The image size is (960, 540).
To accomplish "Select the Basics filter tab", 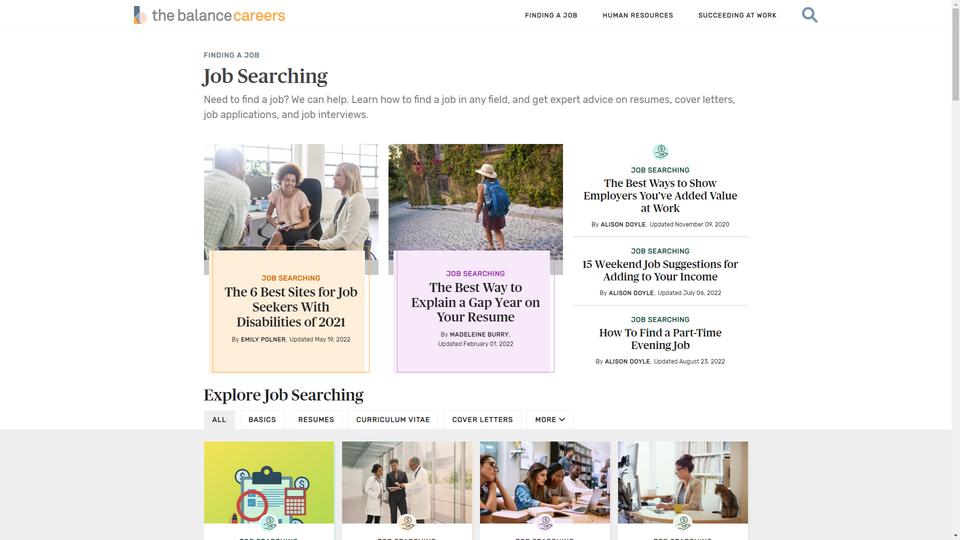I will click(x=262, y=419).
